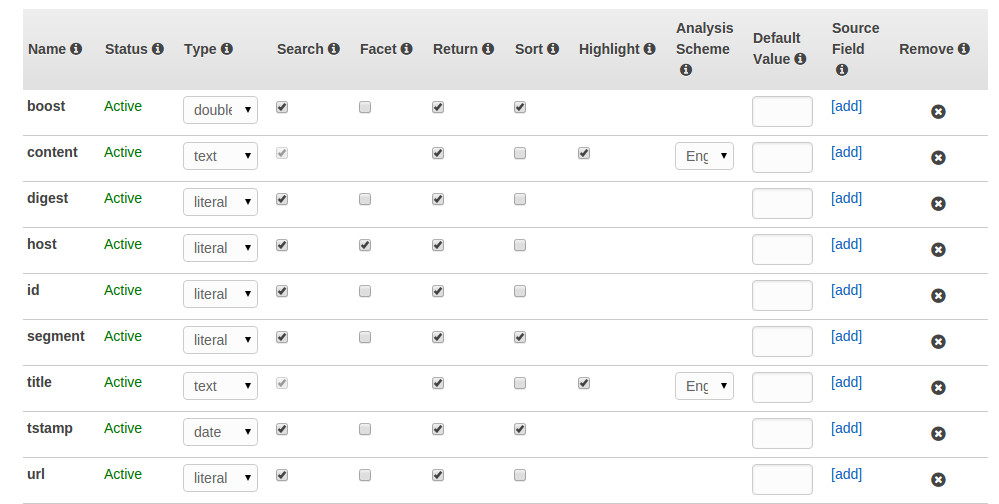Open Analysis Scheme dropdown for content field
Image resolution: width=999 pixels, height=504 pixels.
(x=704, y=156)
